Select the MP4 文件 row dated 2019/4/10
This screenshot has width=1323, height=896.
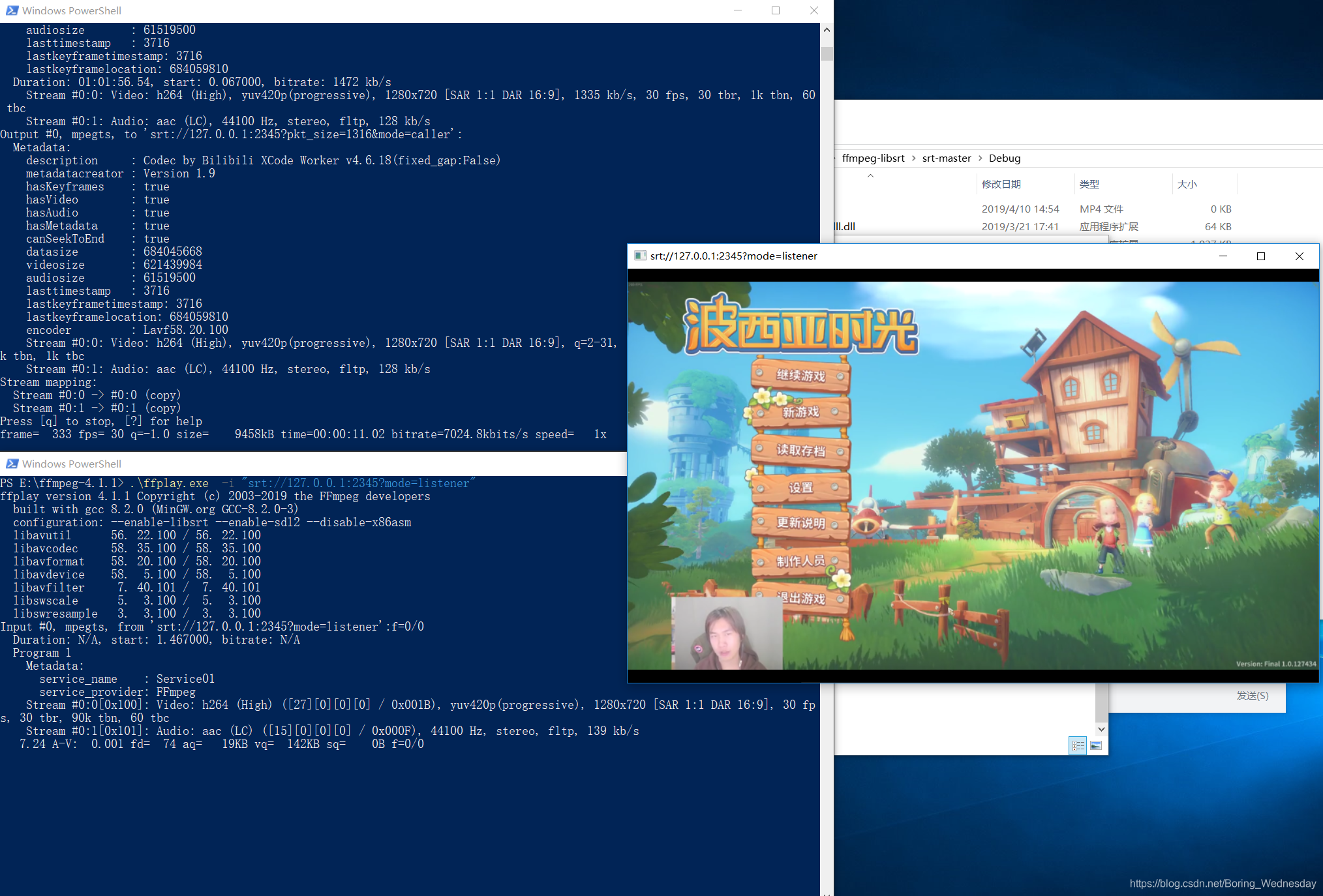[1036, 209]
